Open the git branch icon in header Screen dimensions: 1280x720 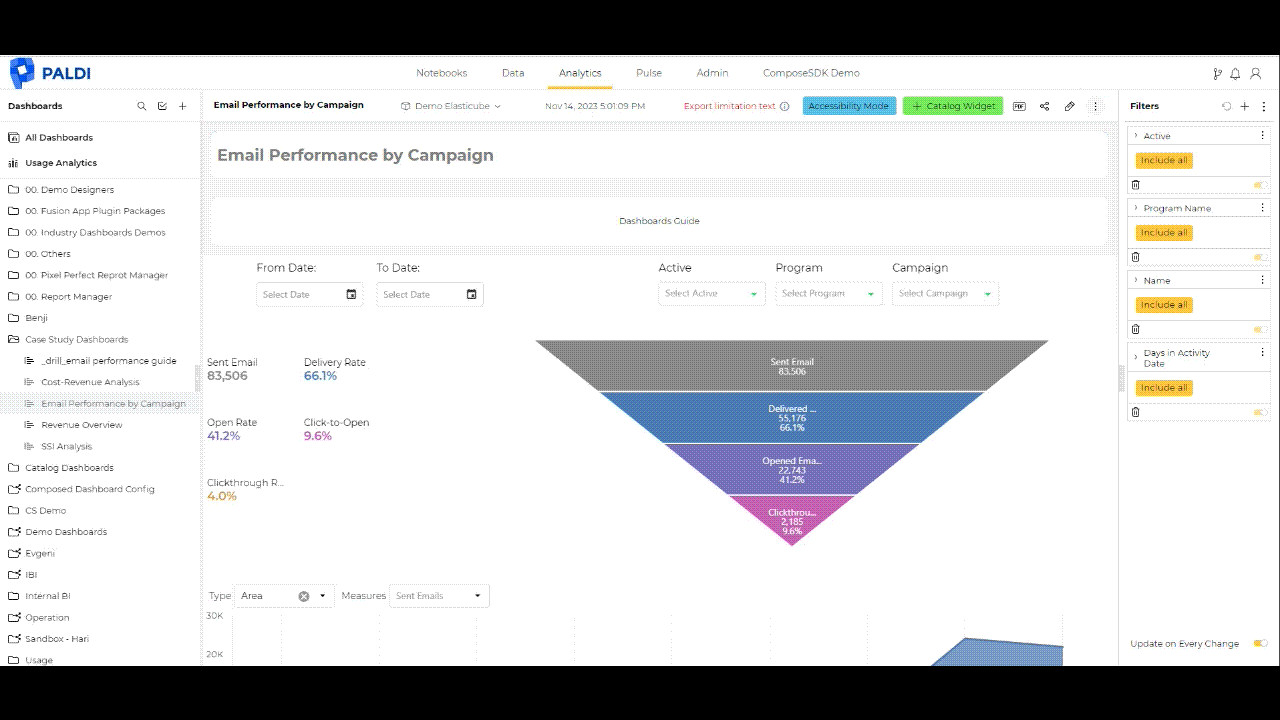click(1217, 74)
